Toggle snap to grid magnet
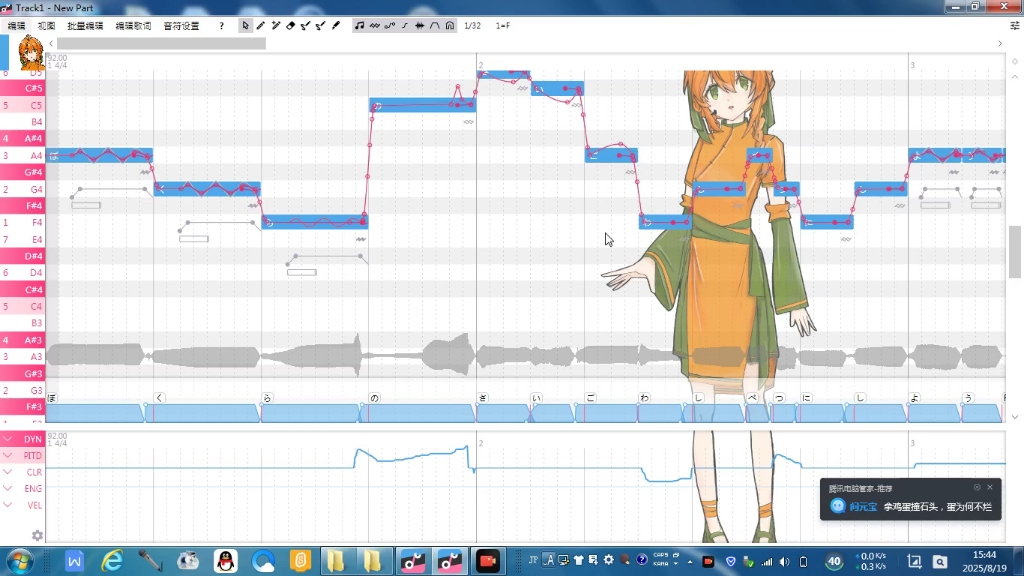 pyautogui.click(x=450, y=25)
